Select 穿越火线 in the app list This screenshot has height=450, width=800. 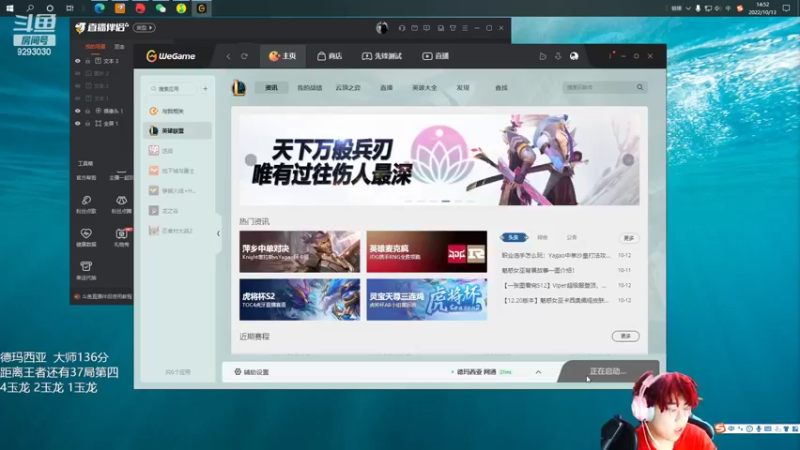177,190
